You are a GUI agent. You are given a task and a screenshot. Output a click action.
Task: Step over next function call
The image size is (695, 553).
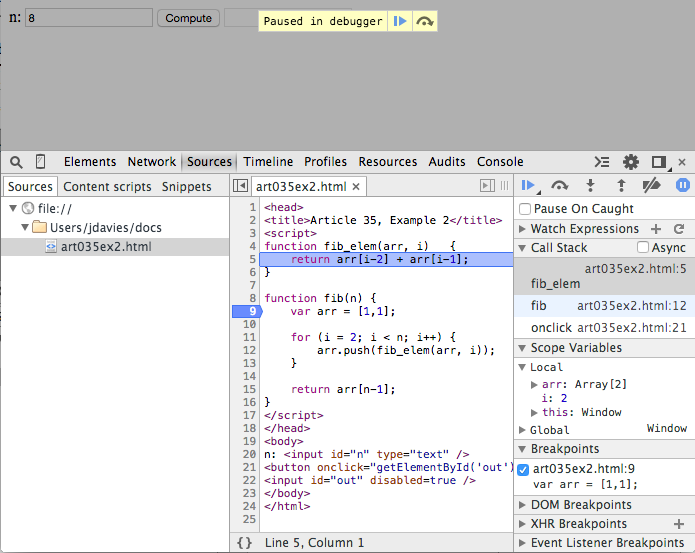559,185
